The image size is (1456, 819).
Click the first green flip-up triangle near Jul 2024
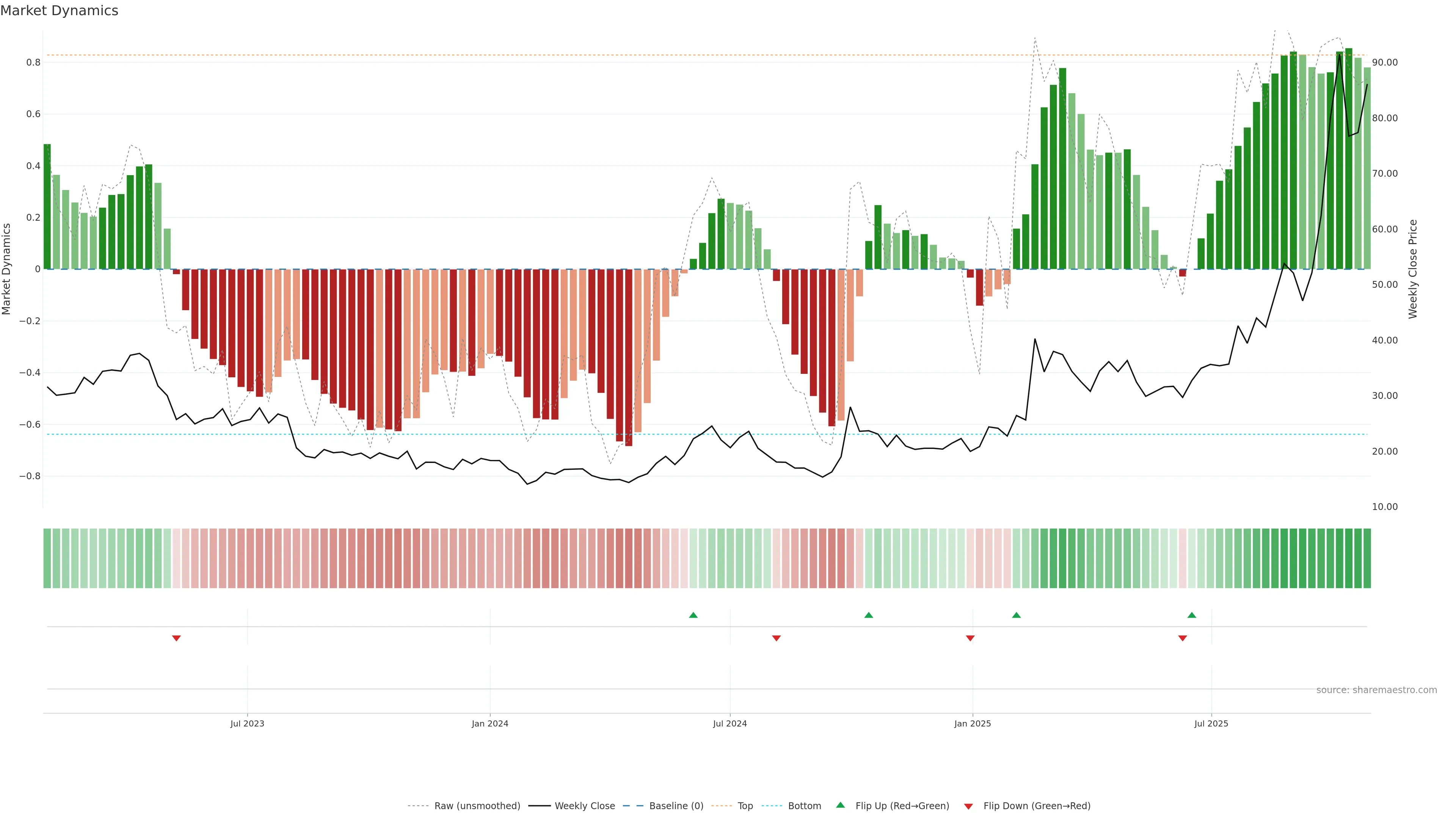click(x=693, y=615)
